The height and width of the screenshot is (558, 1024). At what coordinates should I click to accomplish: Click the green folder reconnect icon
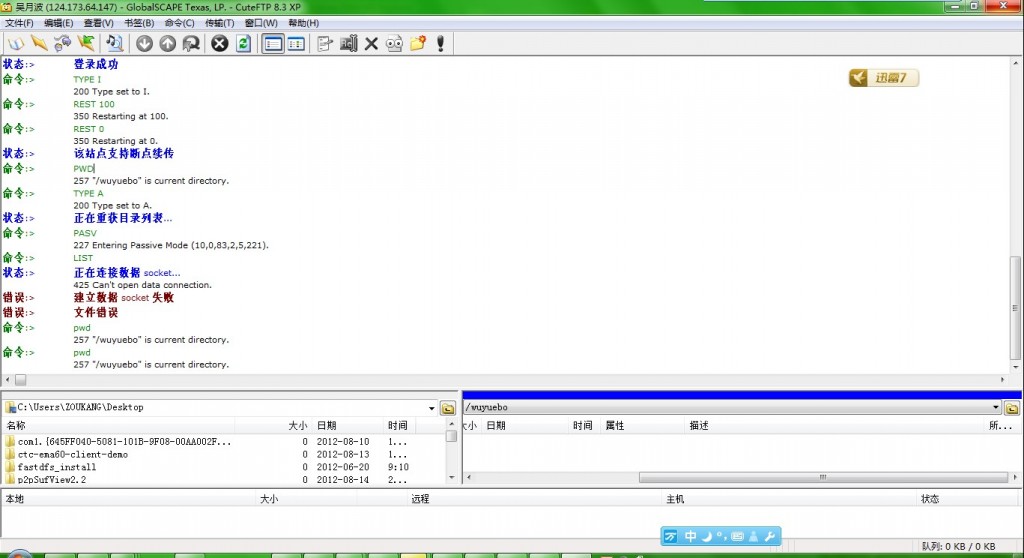coord(86,44)
